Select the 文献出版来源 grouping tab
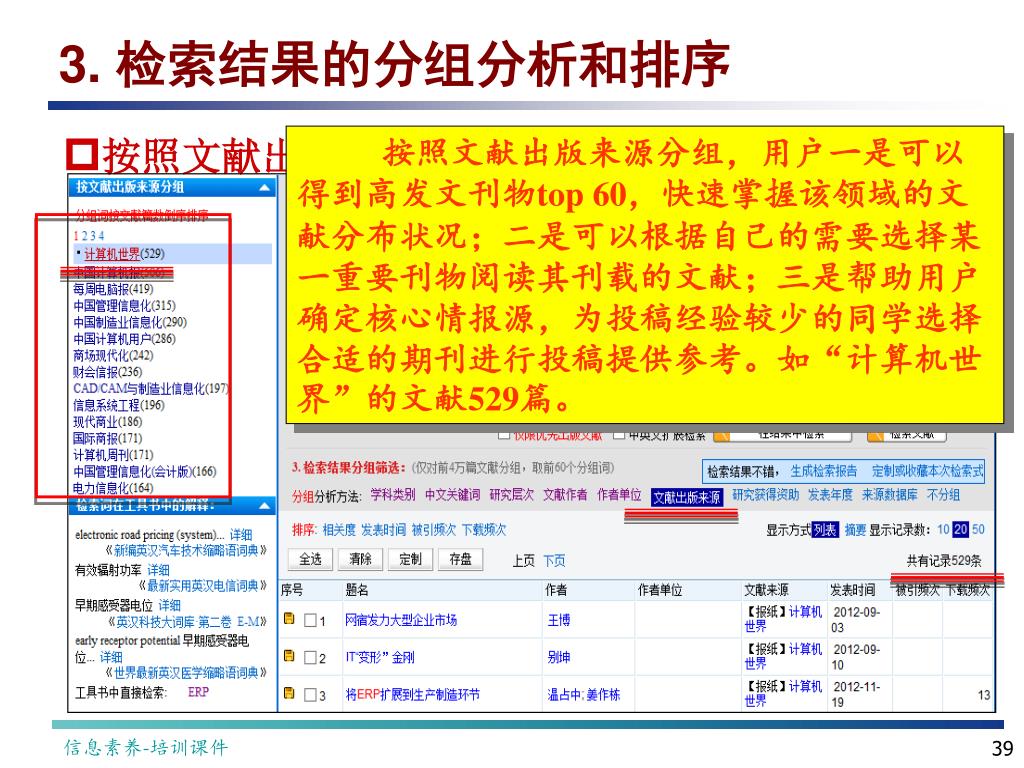The width and height of the screenshot is (1024, 768). click(x=686, y=498)
